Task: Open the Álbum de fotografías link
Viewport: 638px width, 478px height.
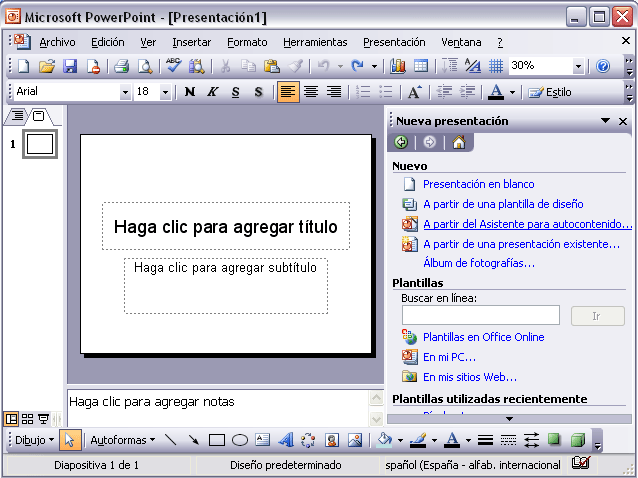Action: click(x=478, y=263)
